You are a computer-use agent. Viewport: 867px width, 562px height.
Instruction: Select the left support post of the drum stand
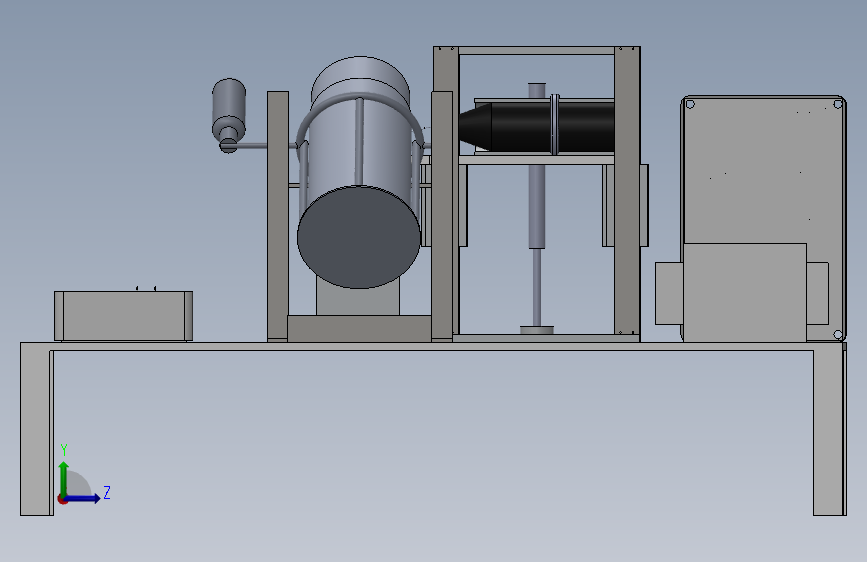pyautogui.click(x=278, y=216)
